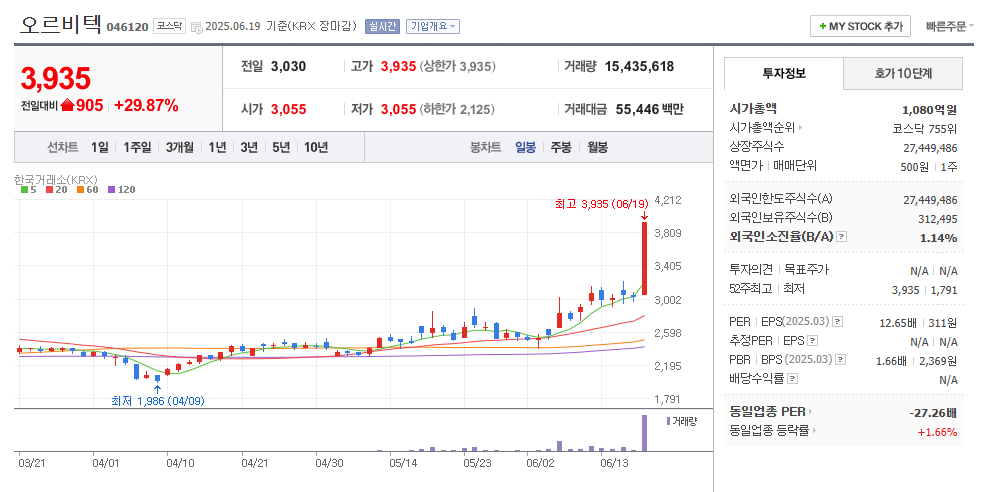Viewport: 991px width, 492px height.
Task: Click the purple 120-day moving average legend swatch
Action: [x=112, y=189]
